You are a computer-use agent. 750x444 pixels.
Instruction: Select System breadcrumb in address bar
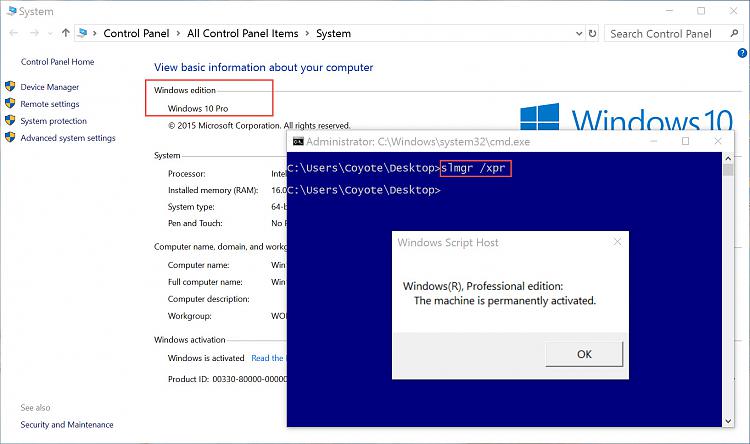(x=333, y=33)
